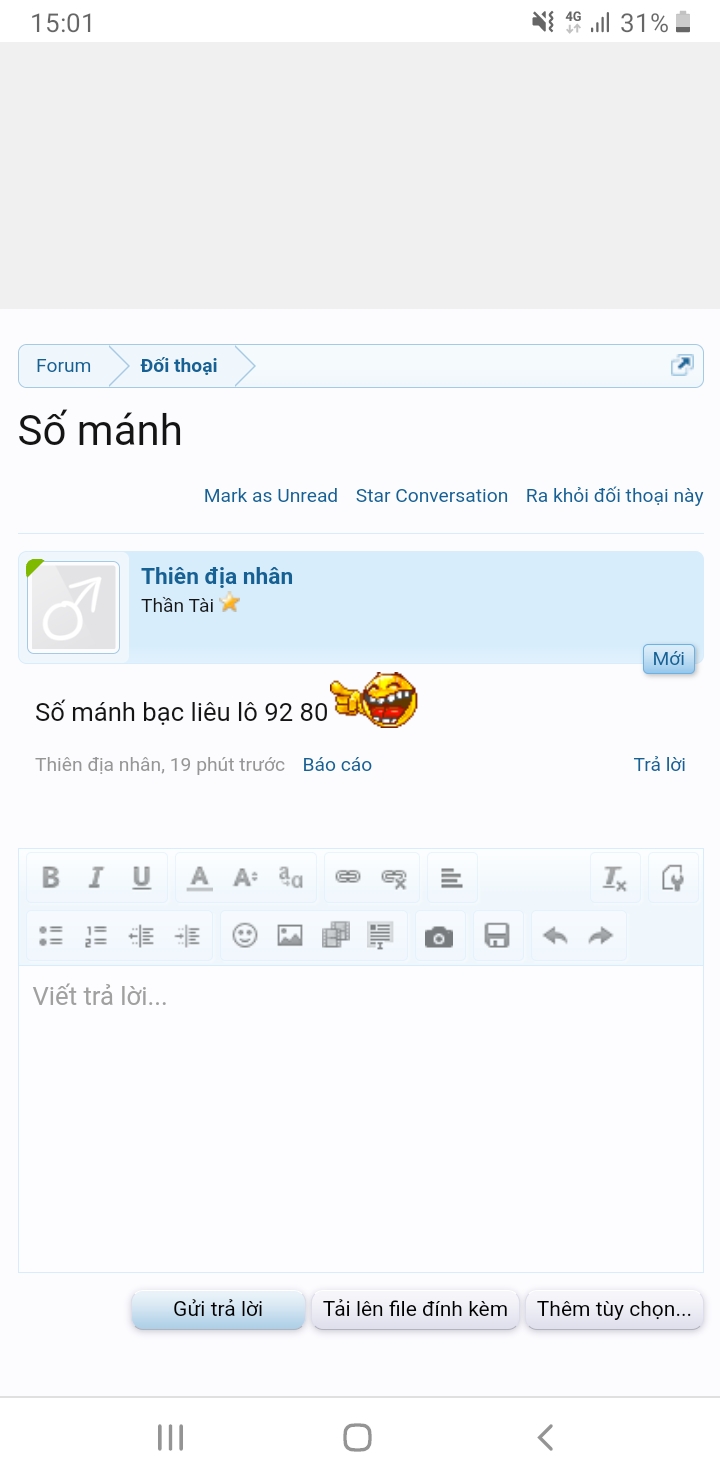
Task: Open the text alignment dropdown
Action: click(x=452, y=878)
